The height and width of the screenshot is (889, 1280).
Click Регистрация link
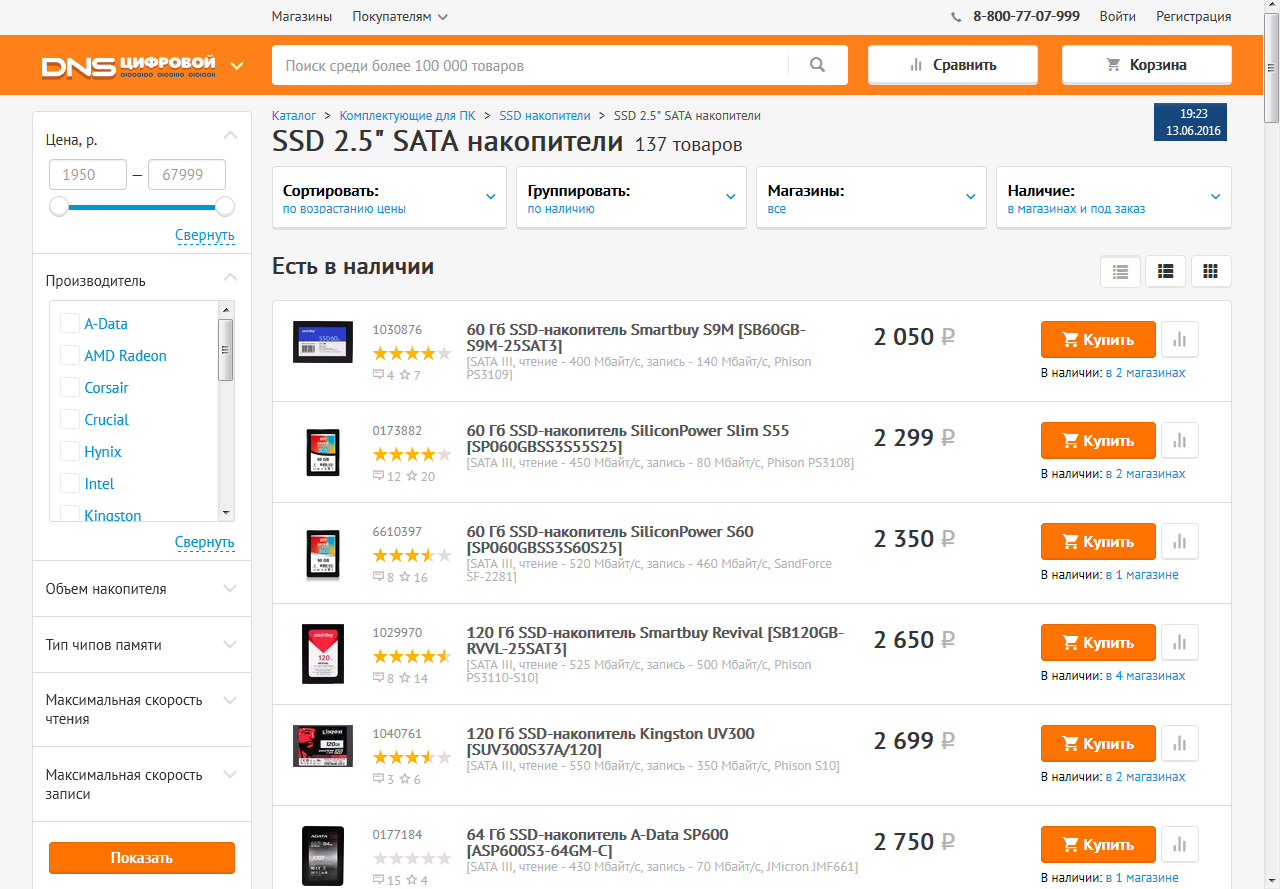[1194, 16]
